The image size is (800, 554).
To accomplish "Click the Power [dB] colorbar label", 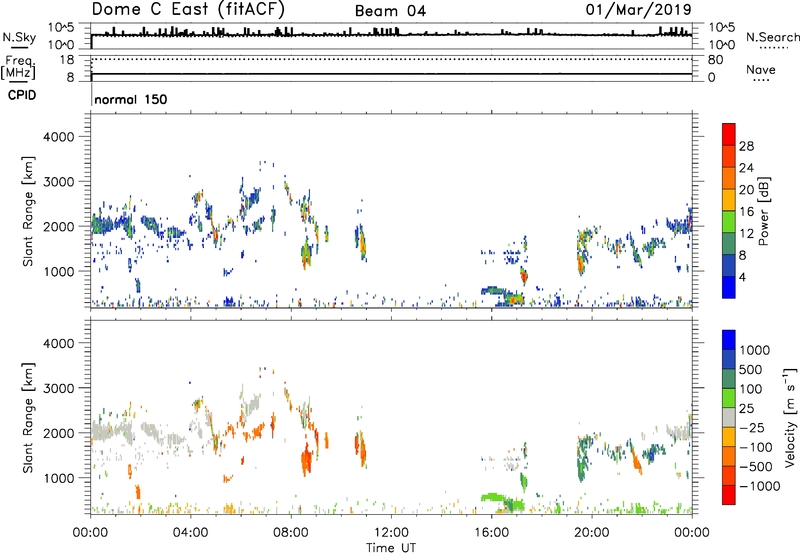I will (x=763, y=211).
